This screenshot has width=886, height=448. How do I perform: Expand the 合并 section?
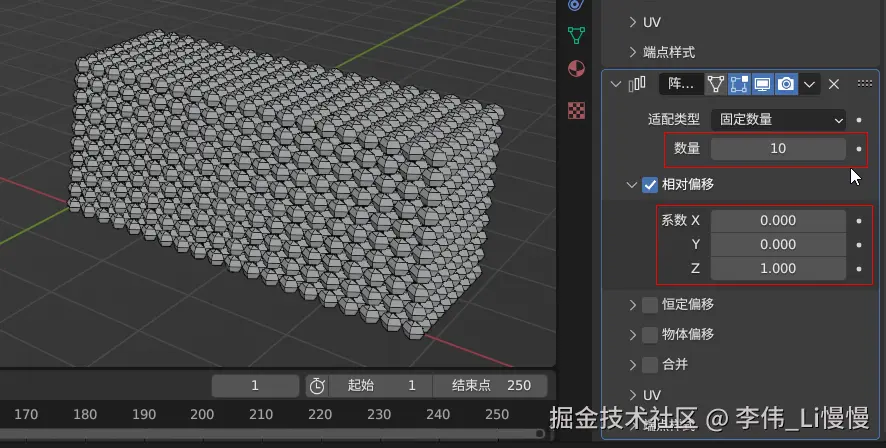point(633,364)
